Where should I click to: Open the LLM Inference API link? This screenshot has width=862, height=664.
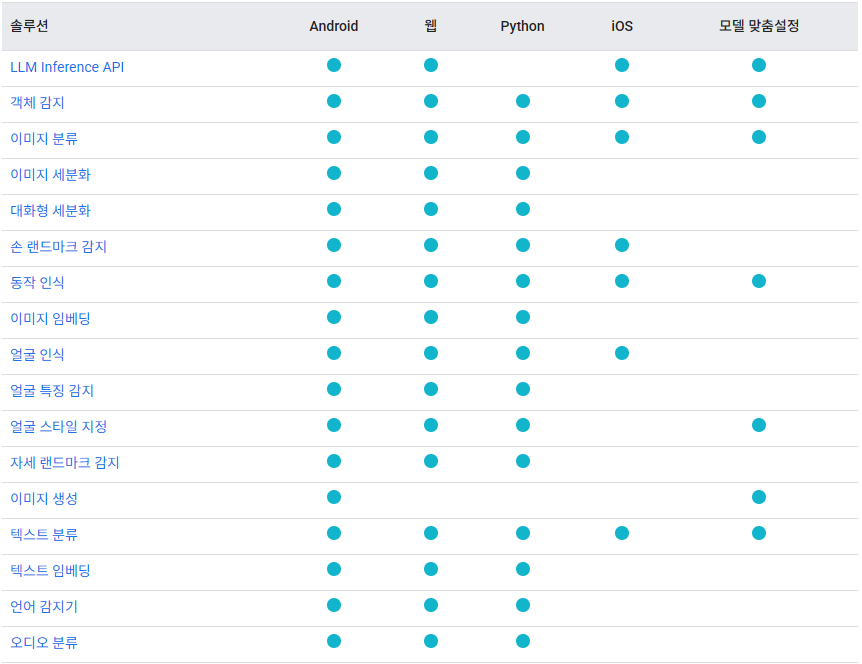pyautogui.click(x=67, y=67)
